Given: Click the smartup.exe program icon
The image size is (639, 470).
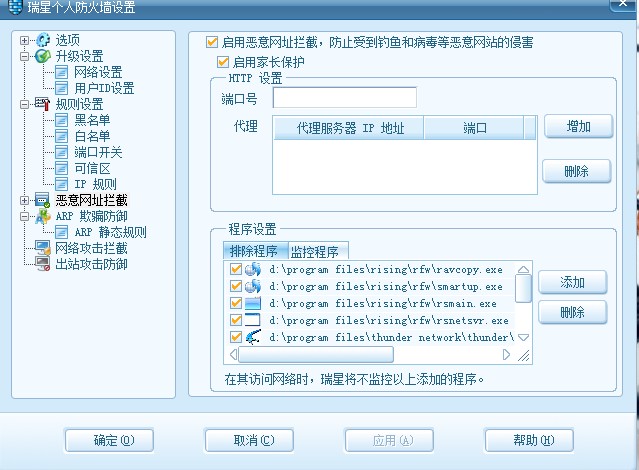Looking at the screenshot, I should point(253,287).
